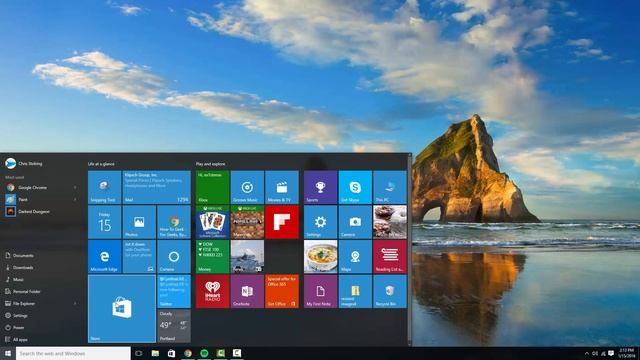Open the green Money tile
This screenshot has width=640, height=360.
[213, 257]
